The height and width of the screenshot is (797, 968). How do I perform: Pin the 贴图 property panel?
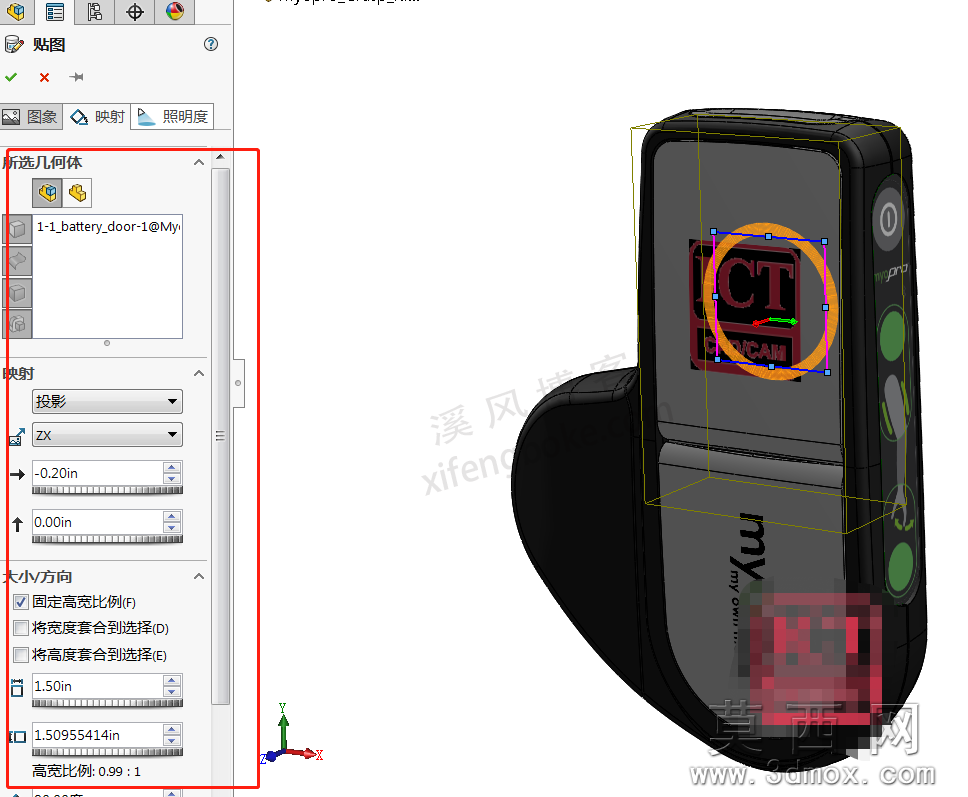(x=77, y=77)
